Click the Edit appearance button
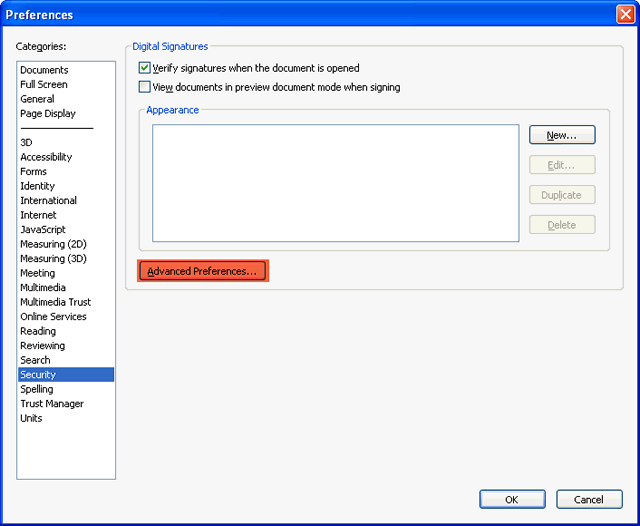 (x=562, y=165)
